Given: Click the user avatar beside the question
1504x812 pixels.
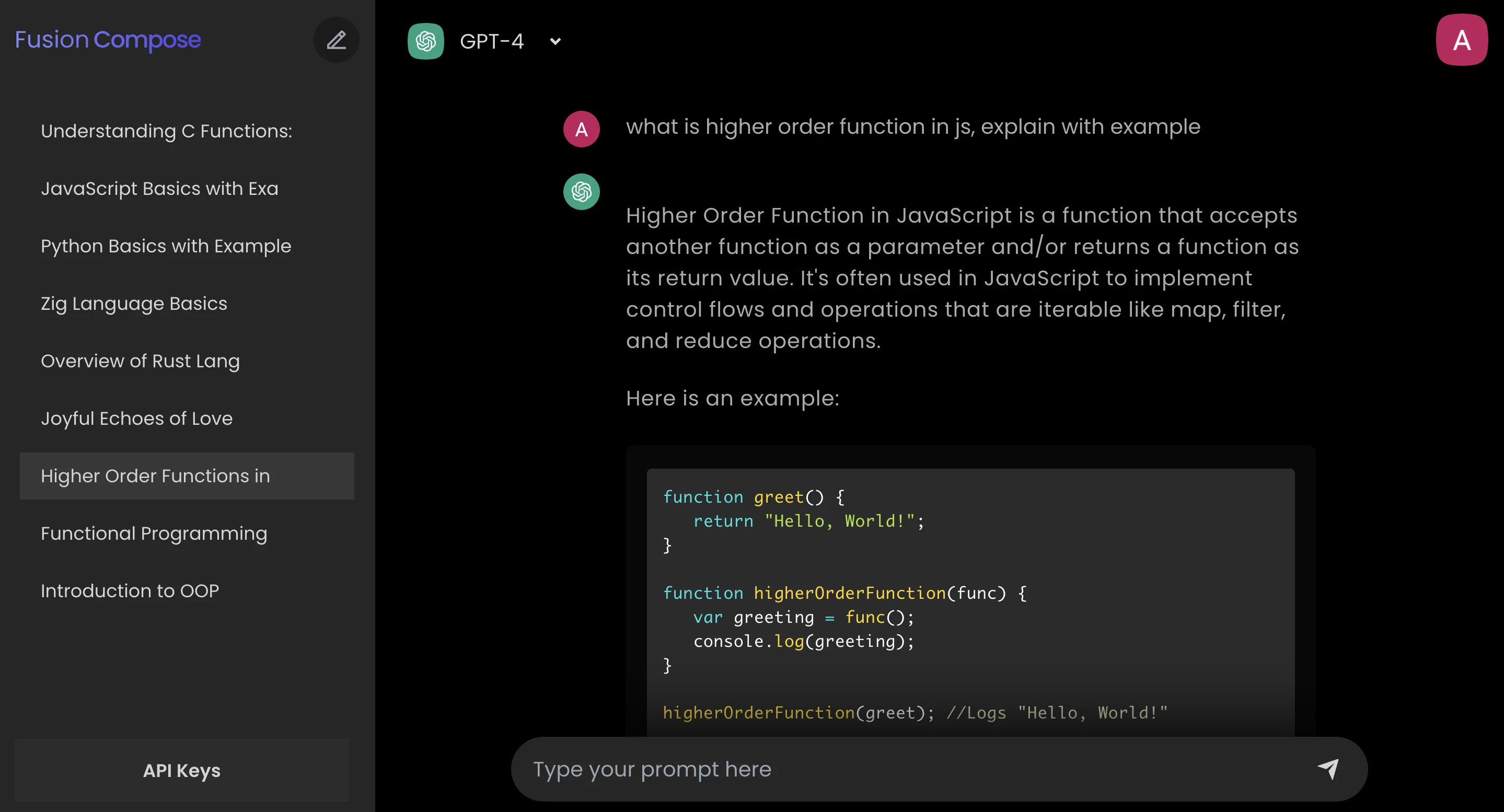Looking at the screenshot, I should [581, 129].
